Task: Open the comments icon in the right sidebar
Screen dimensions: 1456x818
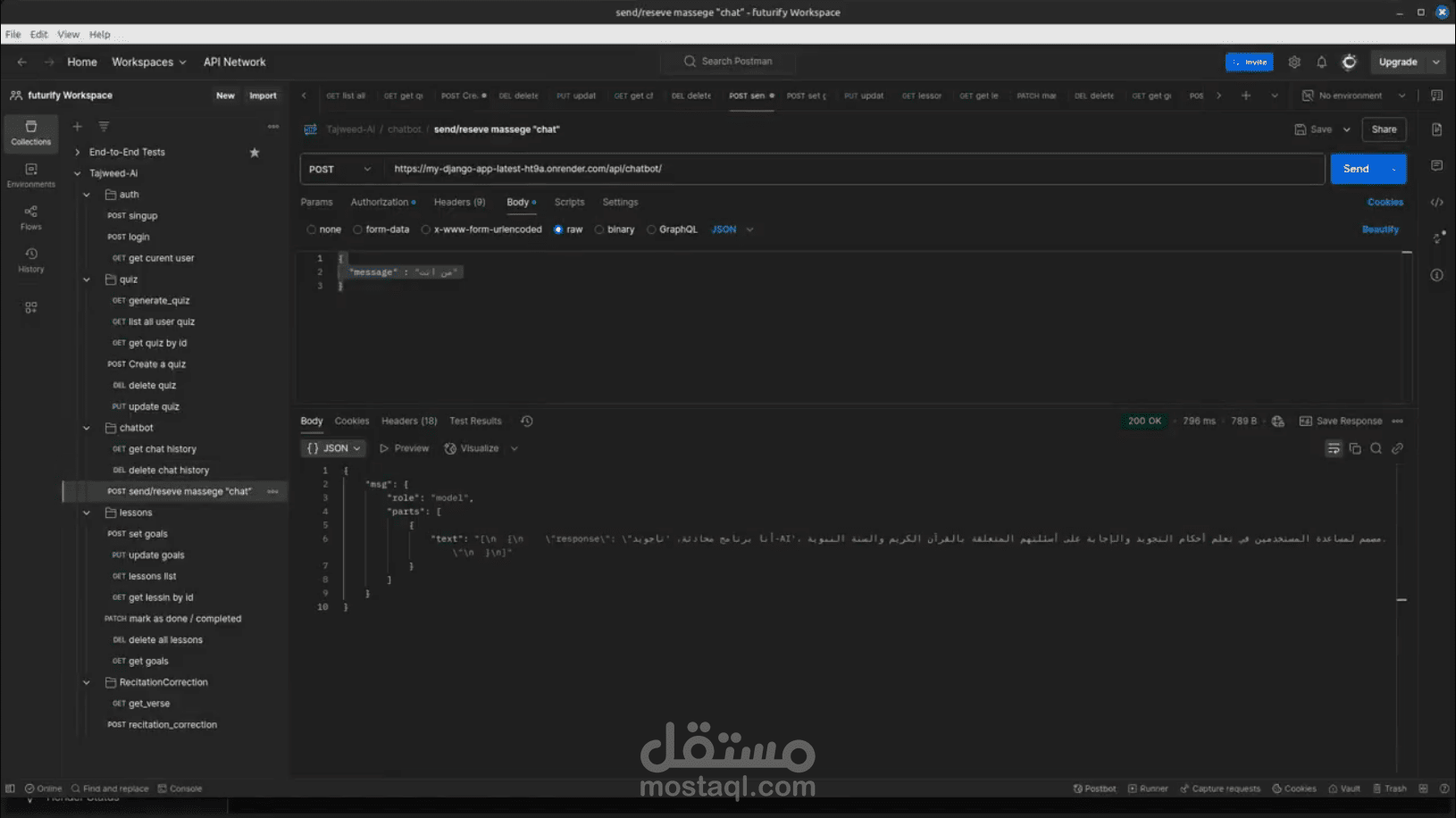Action: (x=1437, y=166)
